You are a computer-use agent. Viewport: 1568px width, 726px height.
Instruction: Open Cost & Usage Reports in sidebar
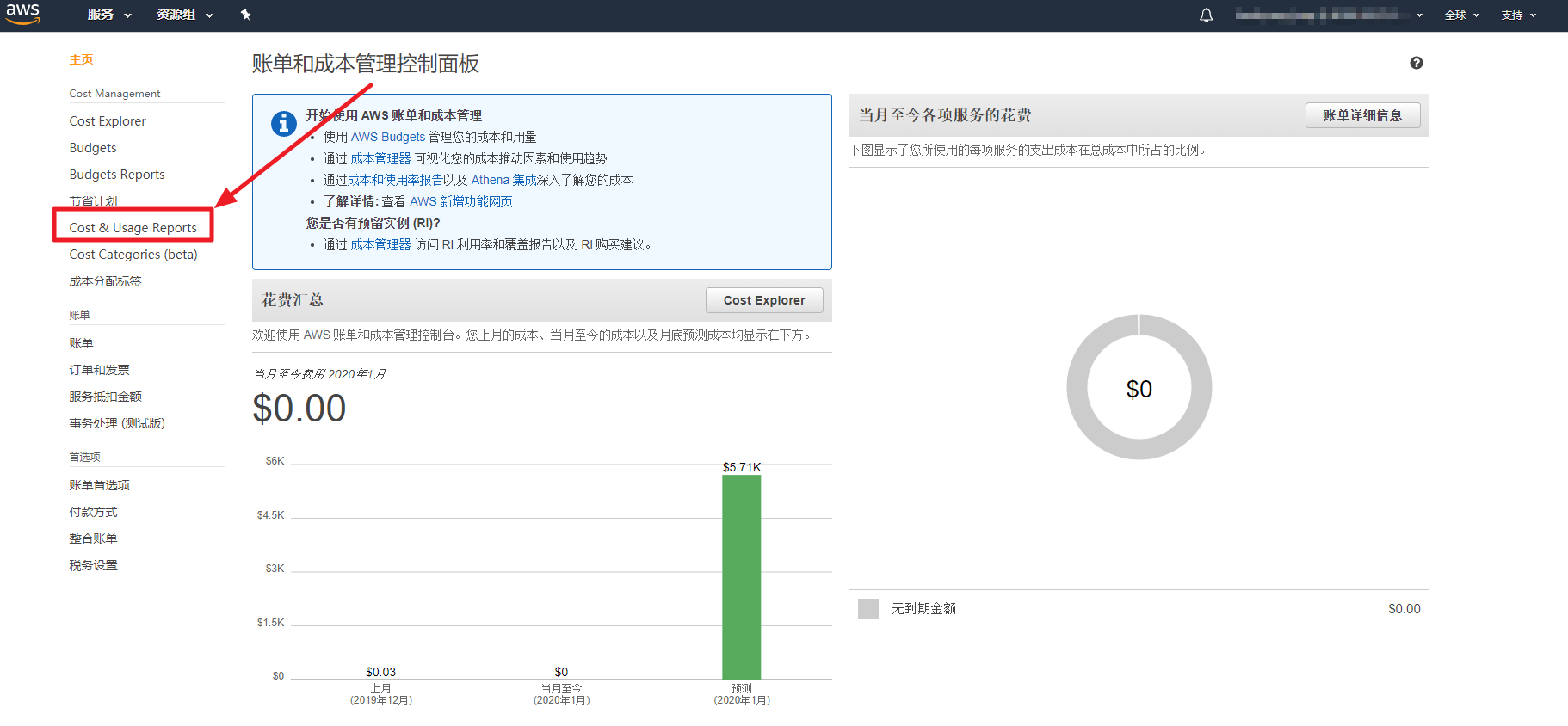[x=133, y=228]
